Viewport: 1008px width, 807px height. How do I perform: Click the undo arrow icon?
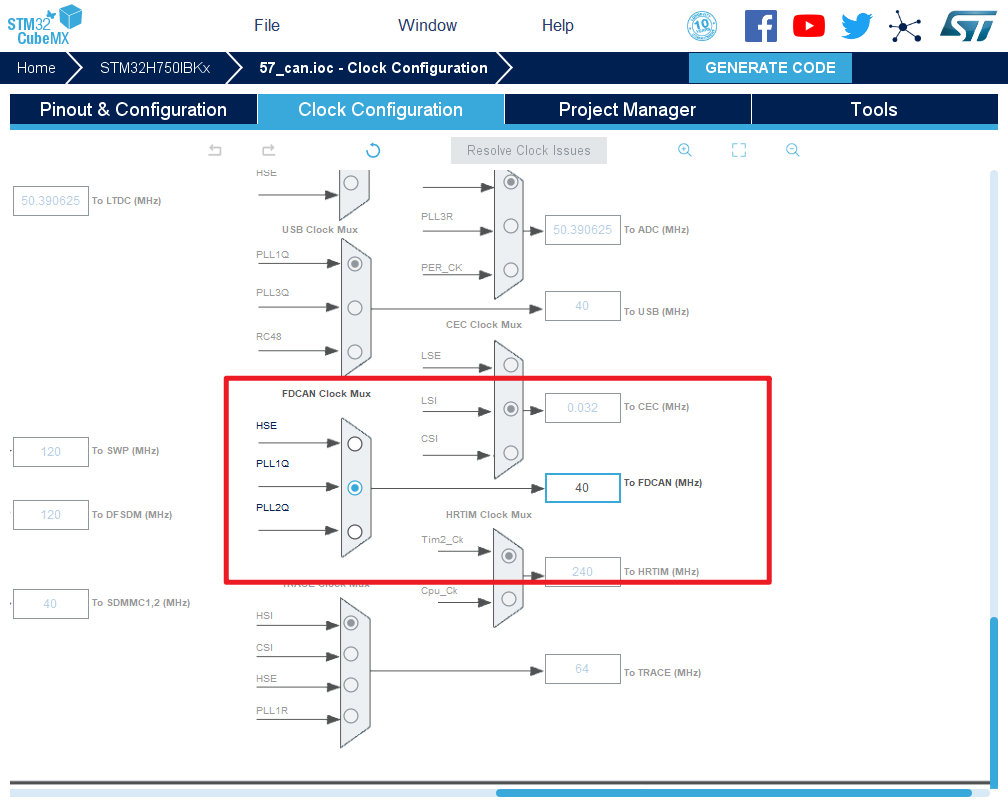coord(215,150)
